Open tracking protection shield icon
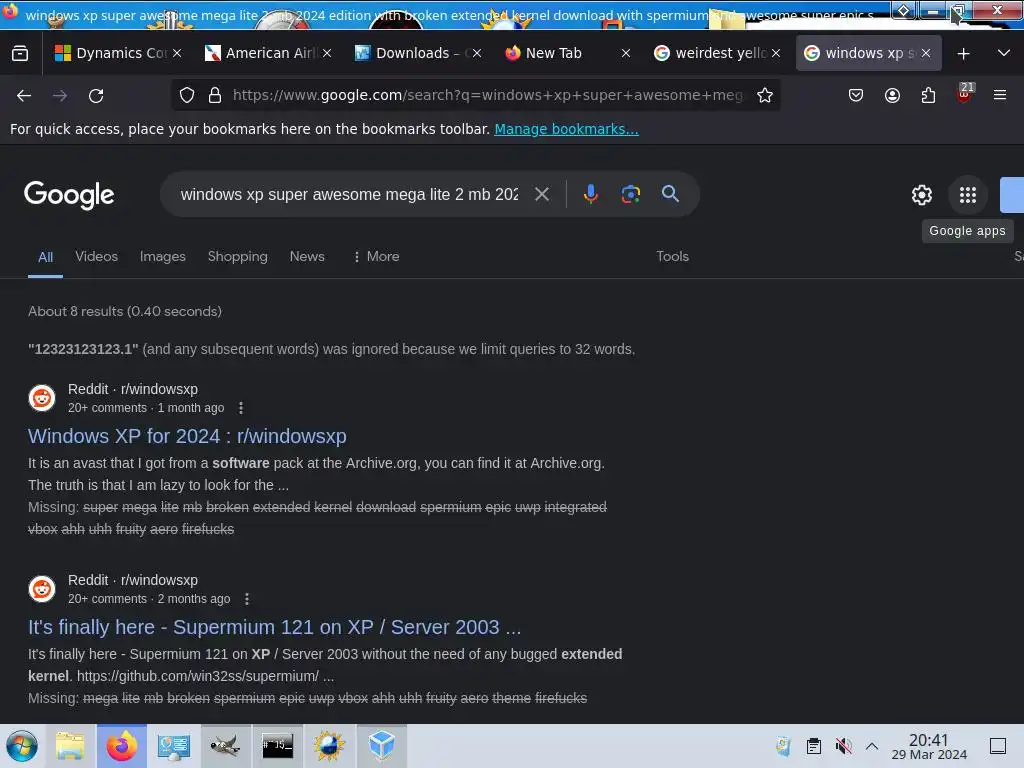This screenshot has height=768, width=1024. 187,95
